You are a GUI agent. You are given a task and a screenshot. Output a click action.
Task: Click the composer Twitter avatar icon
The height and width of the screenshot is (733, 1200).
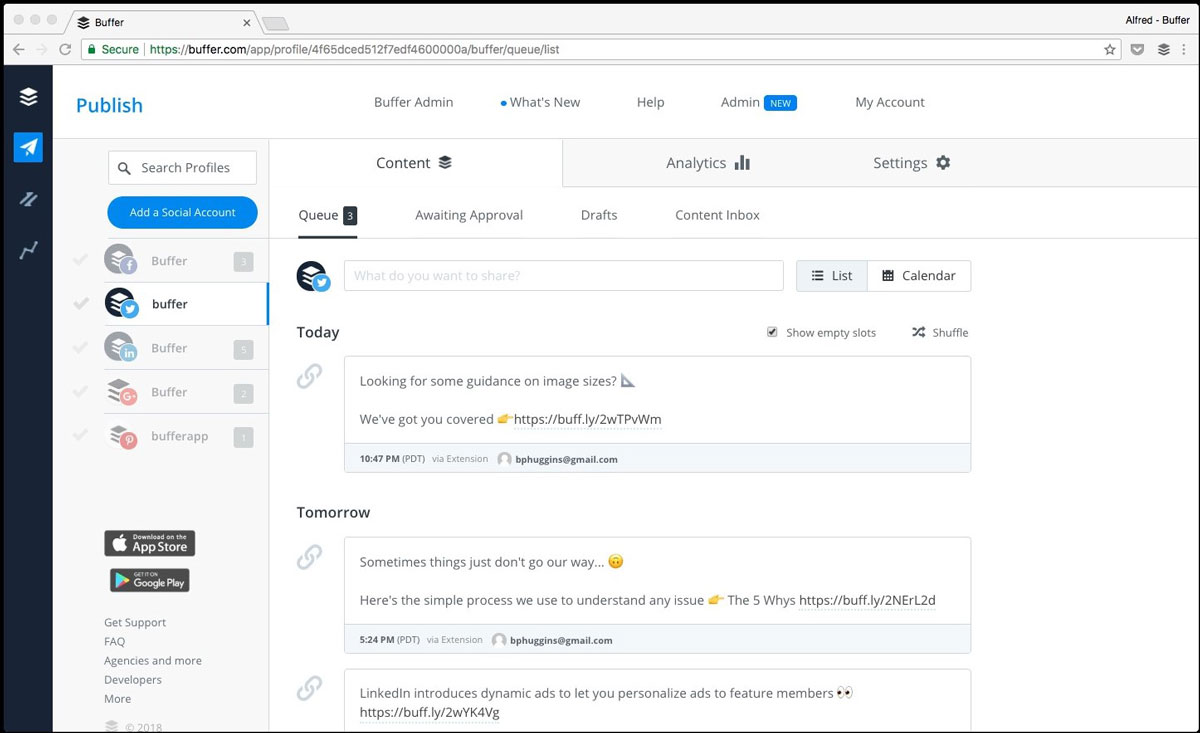(x=313, y=276)
